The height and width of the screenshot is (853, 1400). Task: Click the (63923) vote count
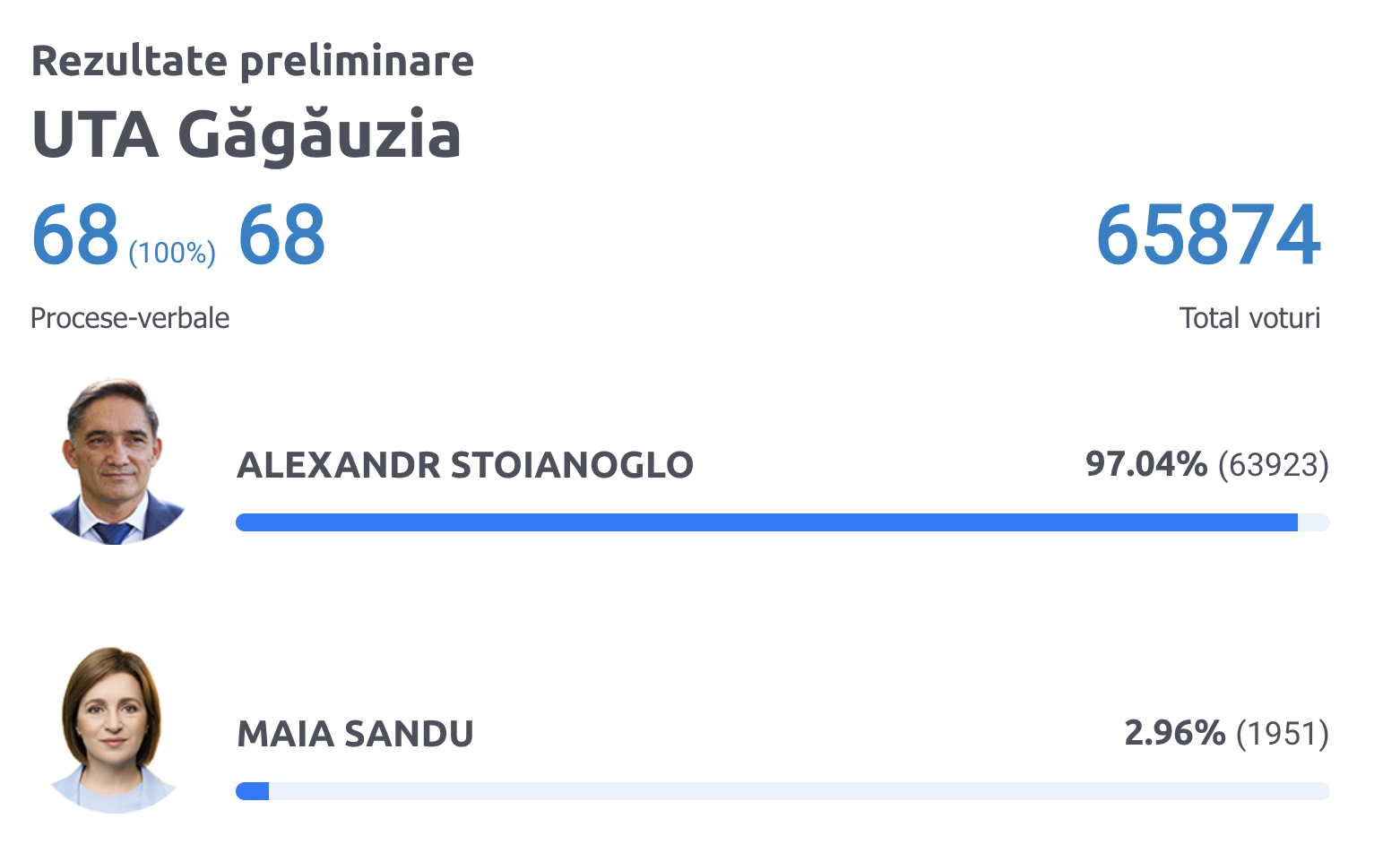click(1274, 465)
